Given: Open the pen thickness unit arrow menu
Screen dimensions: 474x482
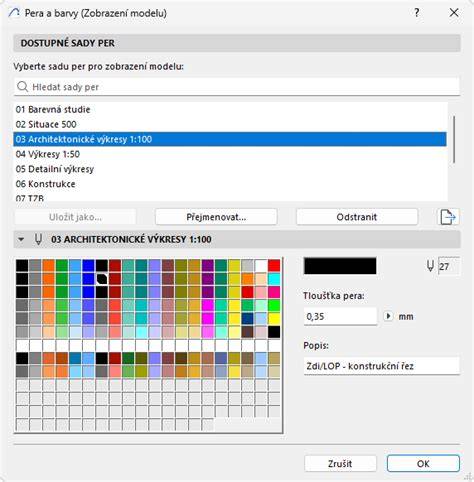Looking at the screenshot, I should click(388, 316).
